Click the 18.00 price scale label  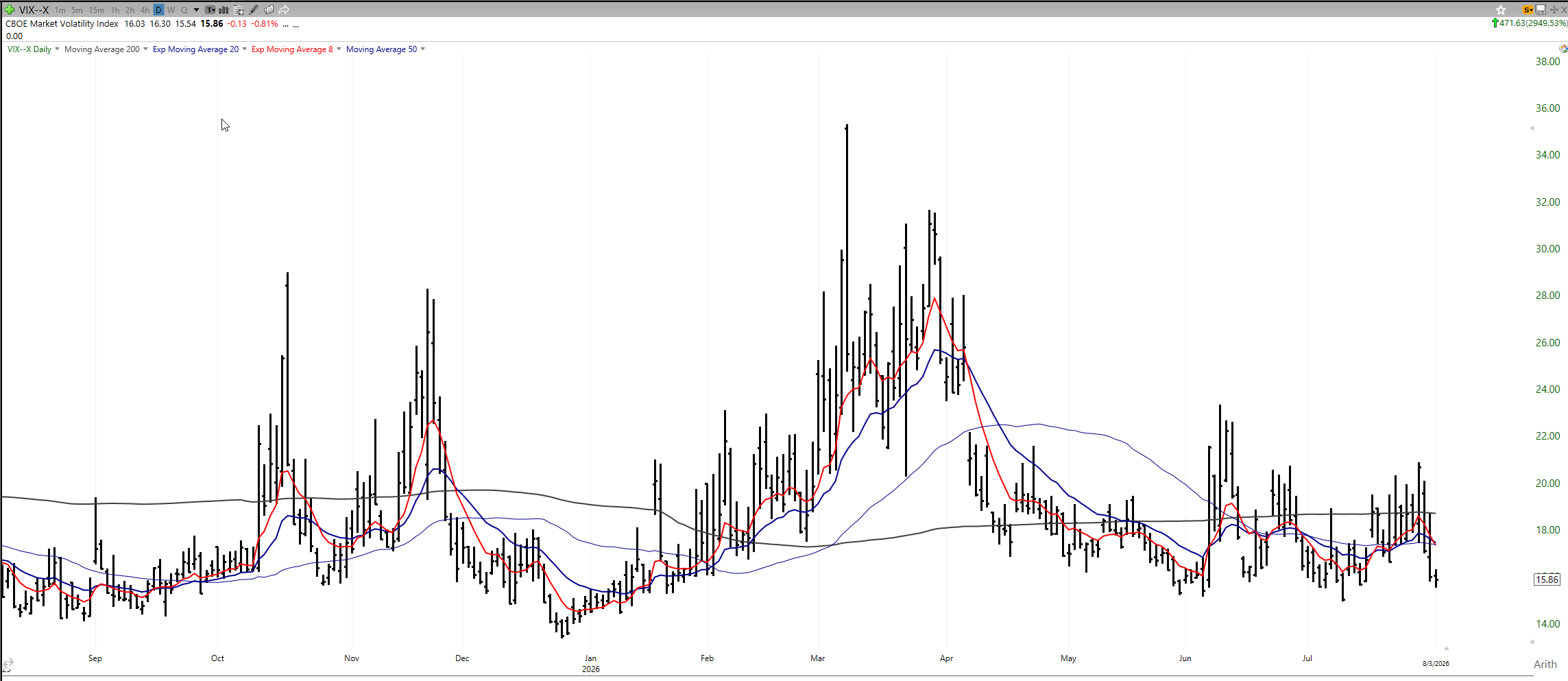pos(1547,529)
